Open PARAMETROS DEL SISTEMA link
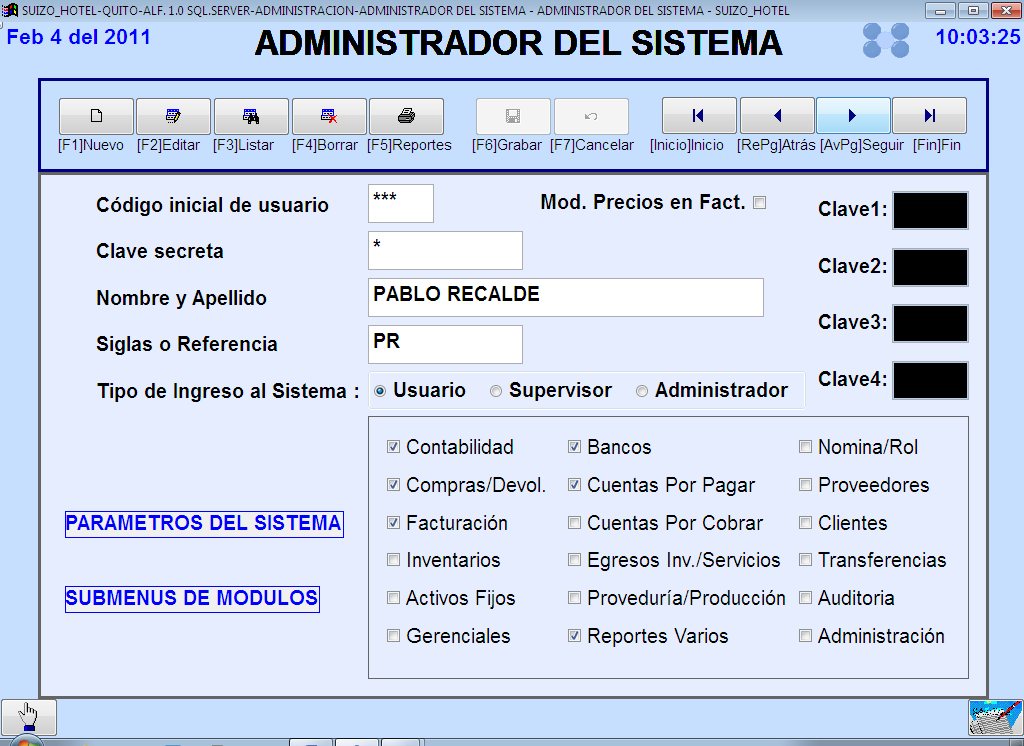1024x746 pixels. click(204, 524)
